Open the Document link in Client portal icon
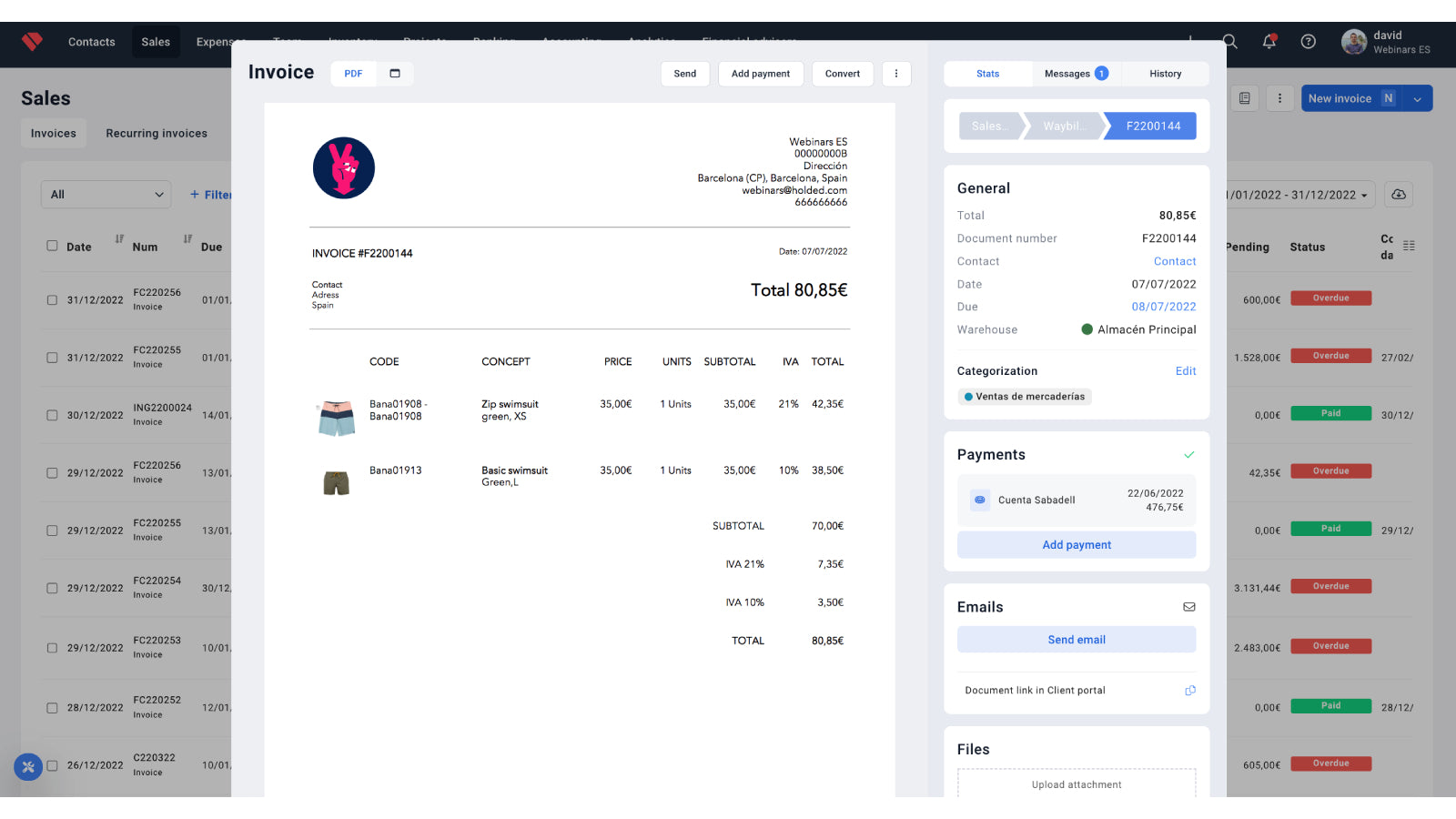Screen dimensions: 1456x819 1189,690
